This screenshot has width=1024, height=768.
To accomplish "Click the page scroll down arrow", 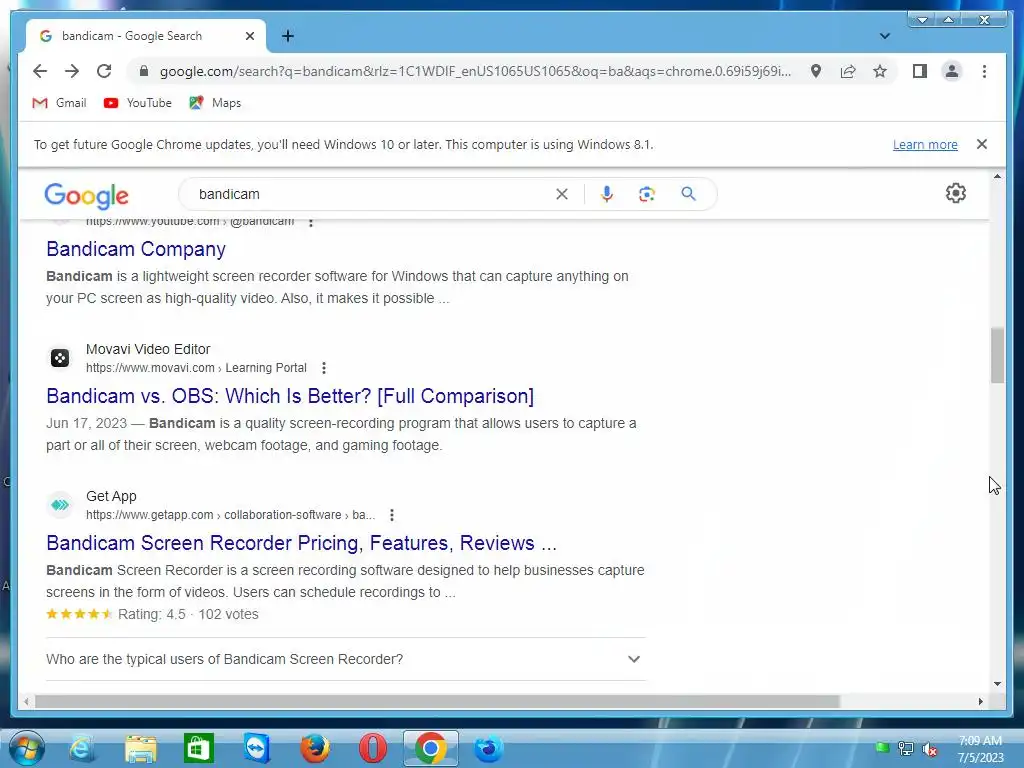I will click(997, 684).
